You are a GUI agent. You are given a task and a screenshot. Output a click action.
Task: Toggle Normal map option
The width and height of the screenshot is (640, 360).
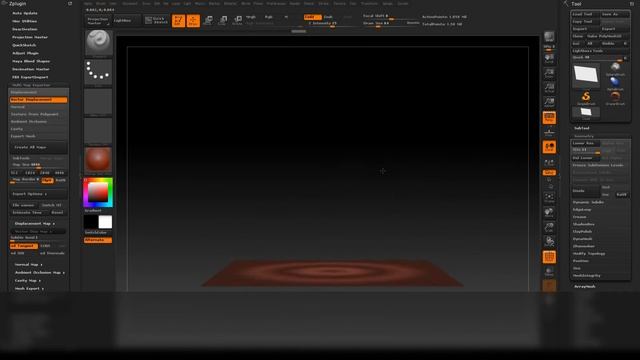coord(38,107)
